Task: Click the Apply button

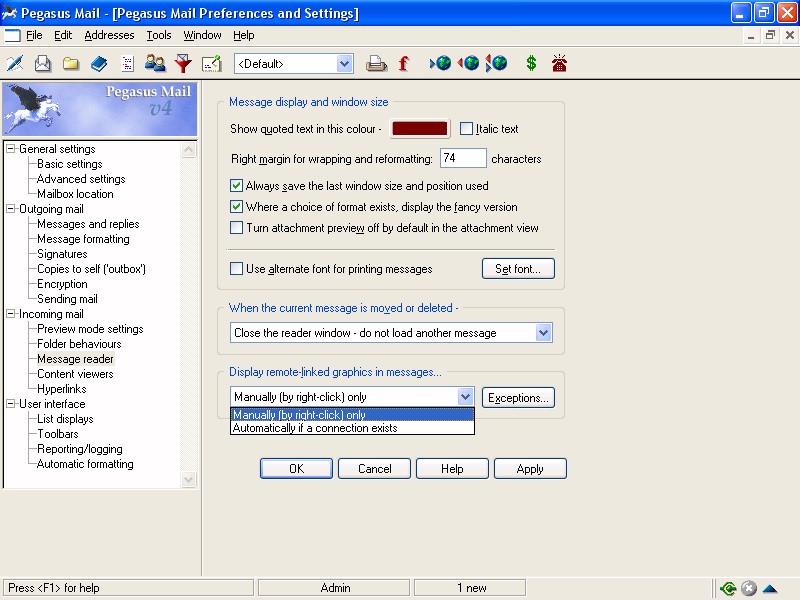Action: (x=530, y=468)
